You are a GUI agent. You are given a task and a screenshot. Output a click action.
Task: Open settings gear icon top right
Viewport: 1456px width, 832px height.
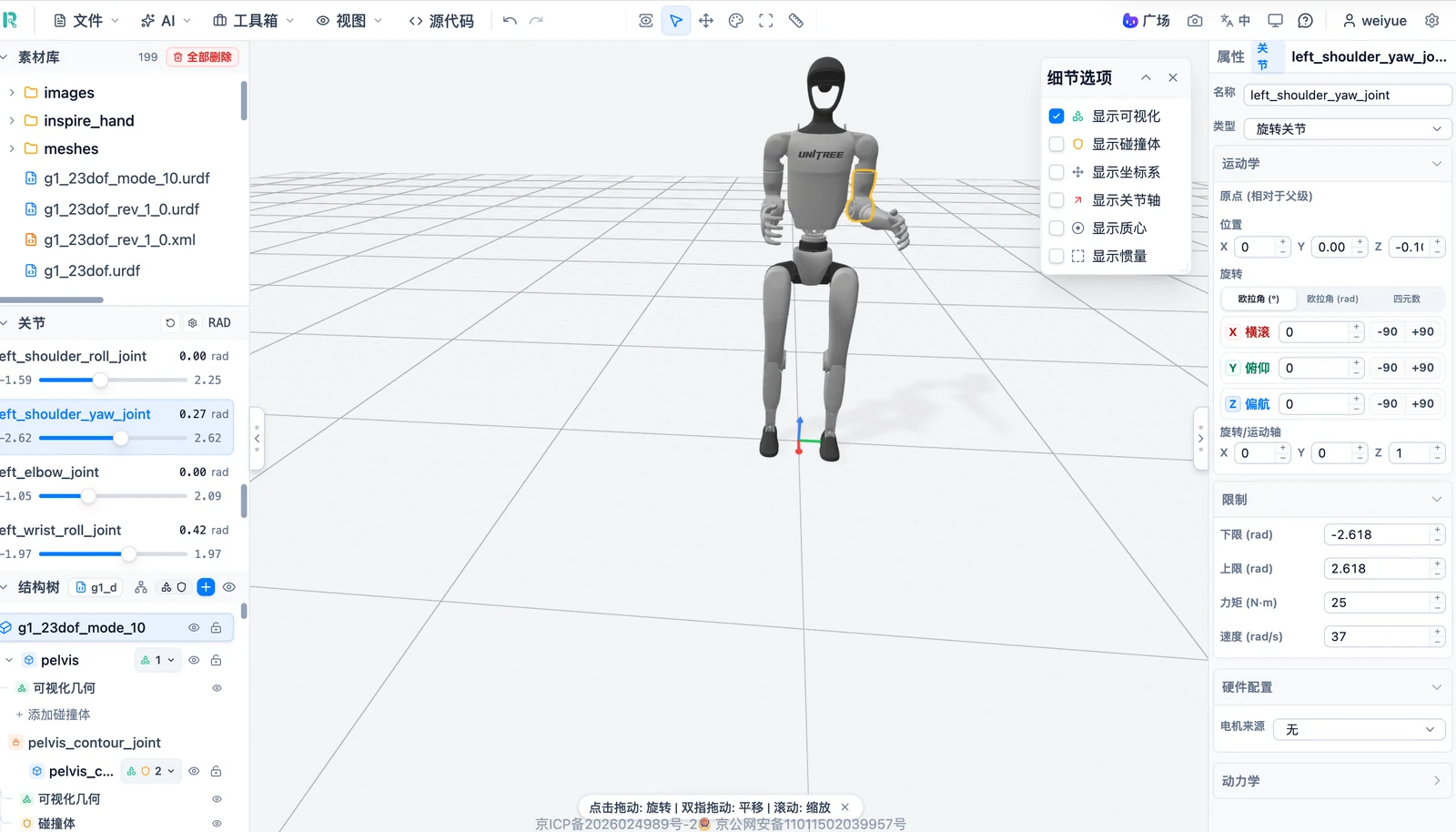point(1432,20)
